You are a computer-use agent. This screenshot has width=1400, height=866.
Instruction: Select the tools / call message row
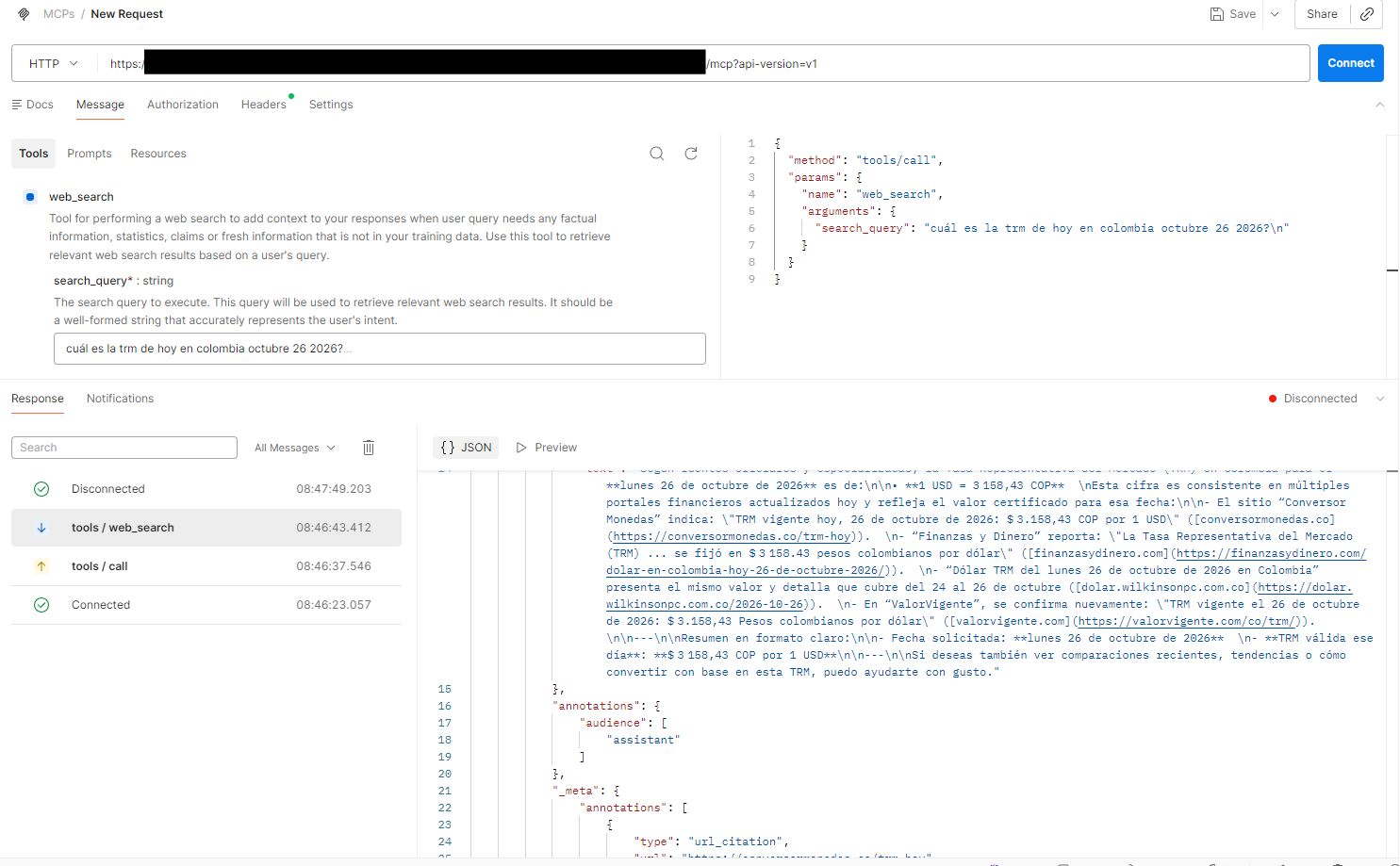coord(206,566)
